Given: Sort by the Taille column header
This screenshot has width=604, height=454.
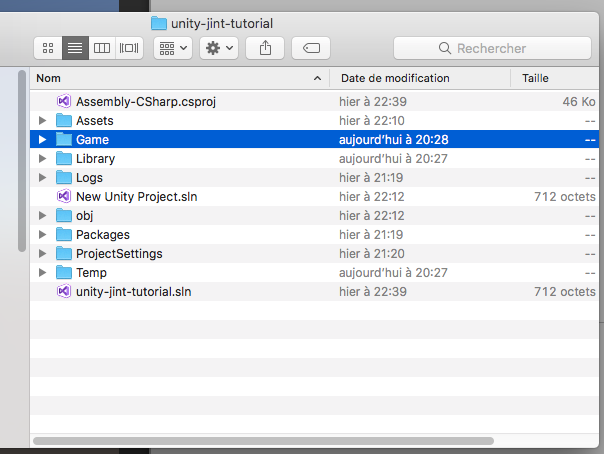Looking at the screenshot, I should tap(555, 78).
